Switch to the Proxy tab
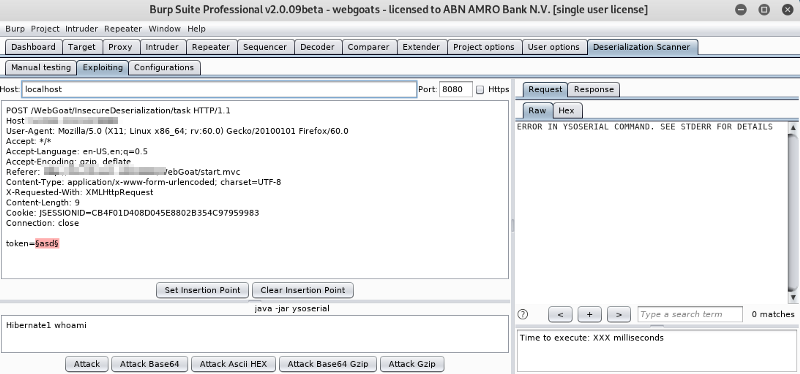 click(x=120, y=47)
